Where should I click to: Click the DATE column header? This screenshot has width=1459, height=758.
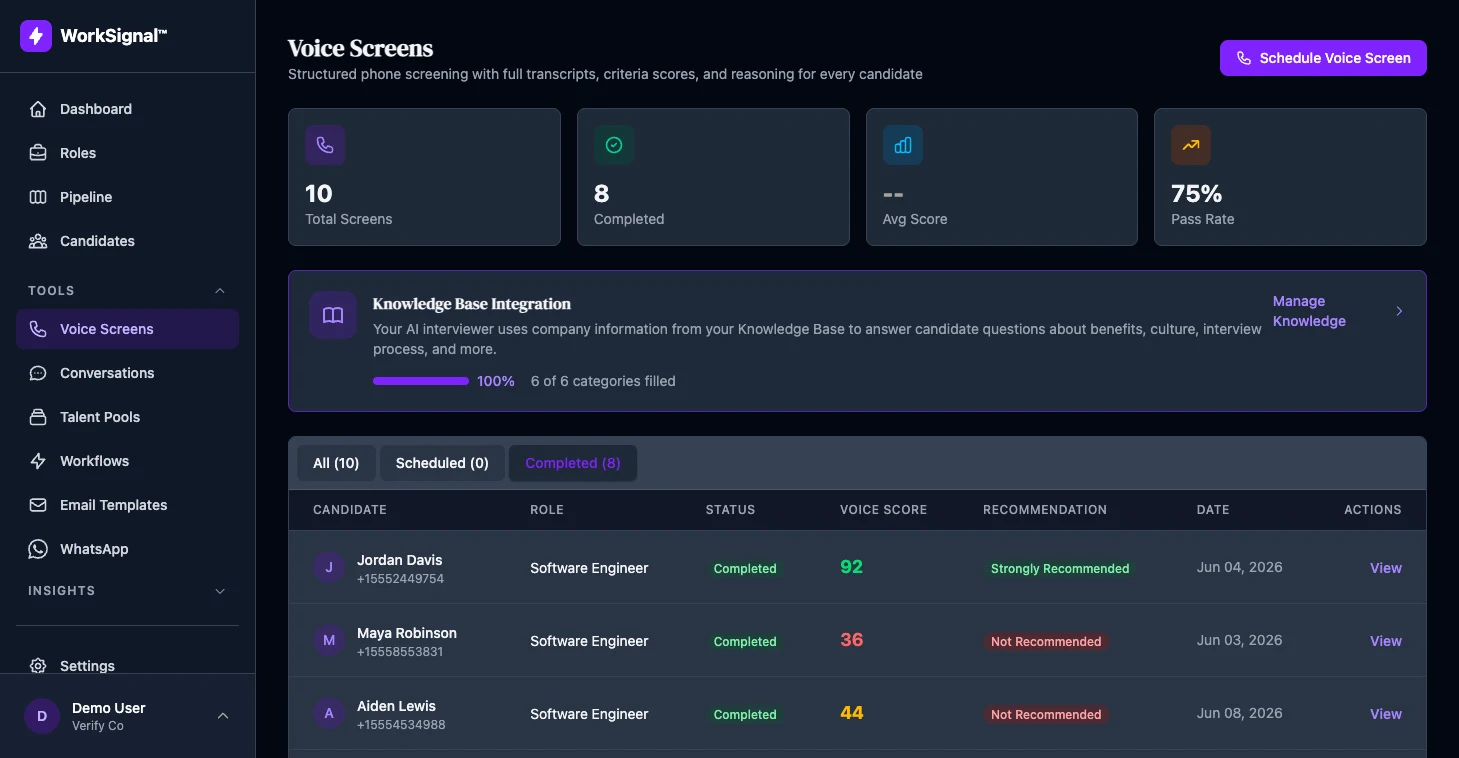point(1213,510)
